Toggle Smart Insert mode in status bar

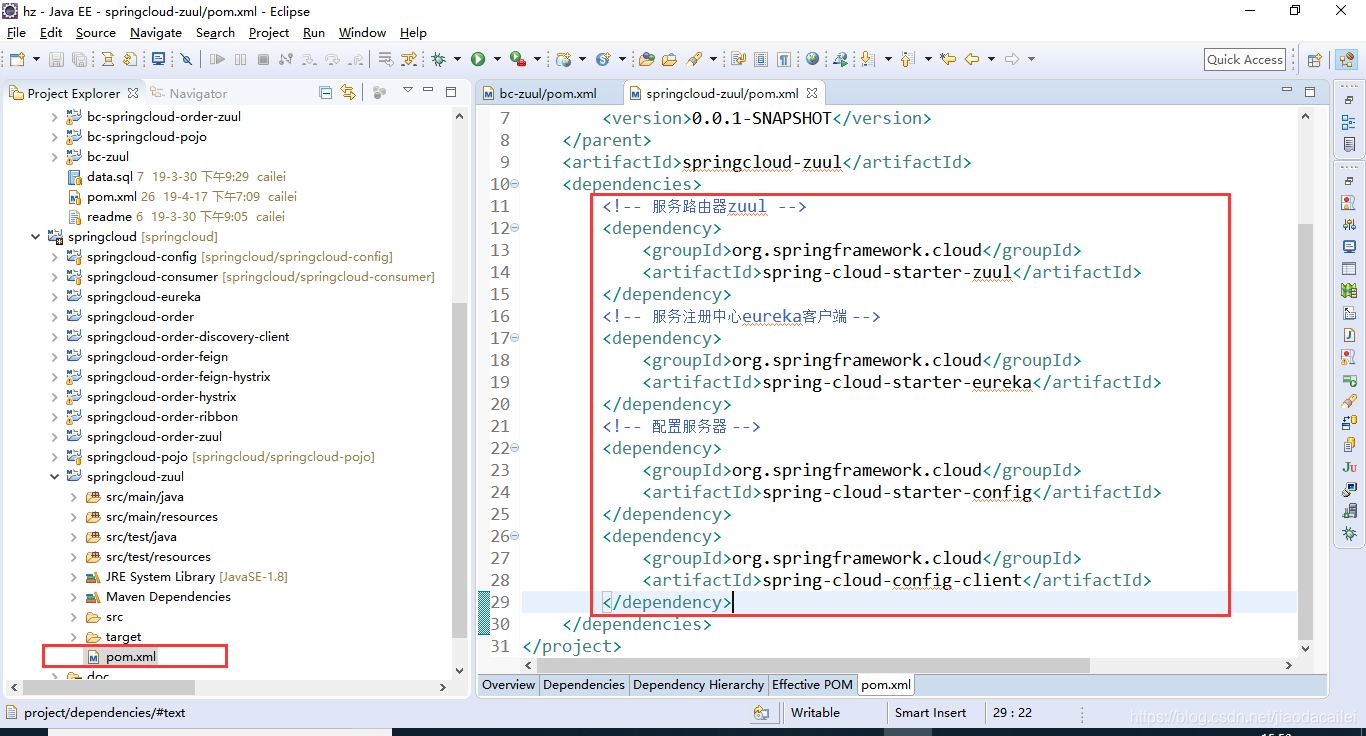click(930, 713)
